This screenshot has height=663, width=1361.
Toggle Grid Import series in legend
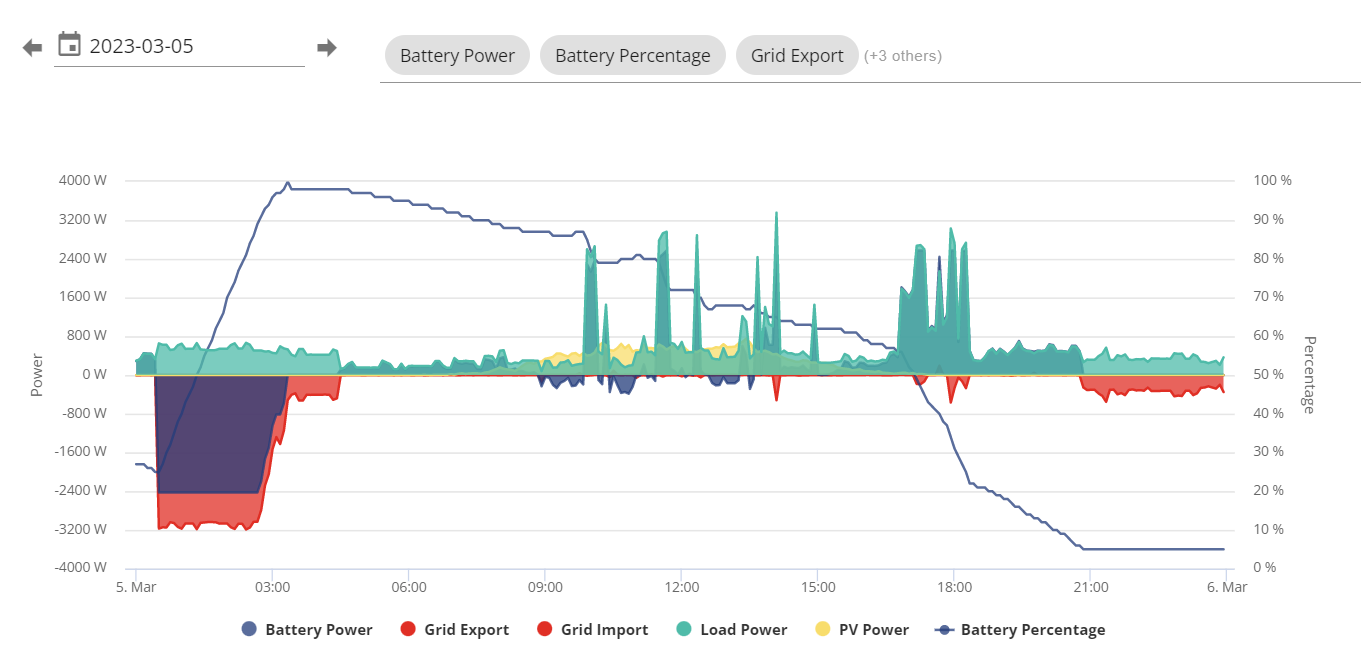coord(593,630)
